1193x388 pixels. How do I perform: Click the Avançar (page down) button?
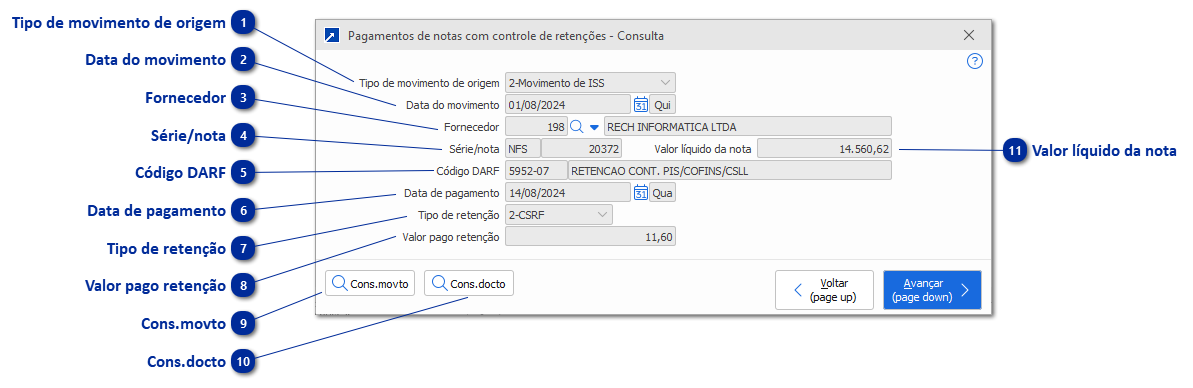[932, 290]
